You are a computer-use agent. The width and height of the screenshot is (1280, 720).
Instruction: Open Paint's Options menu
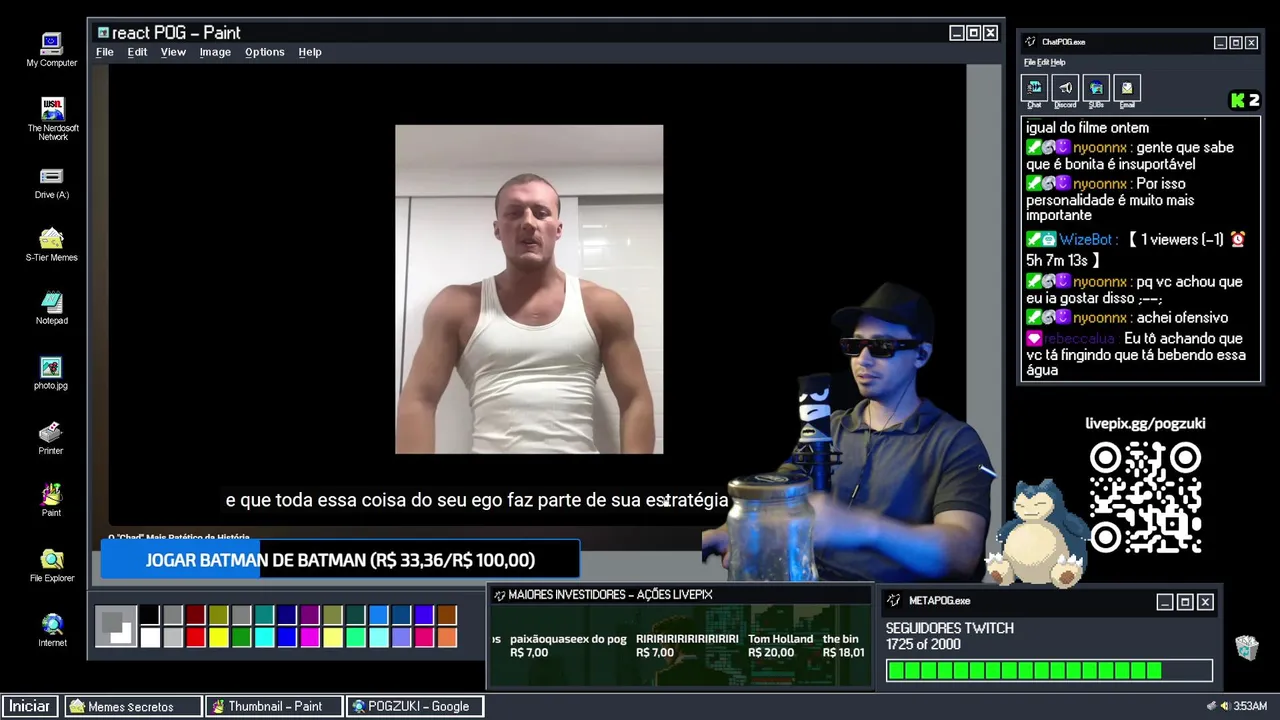(265, 52)
